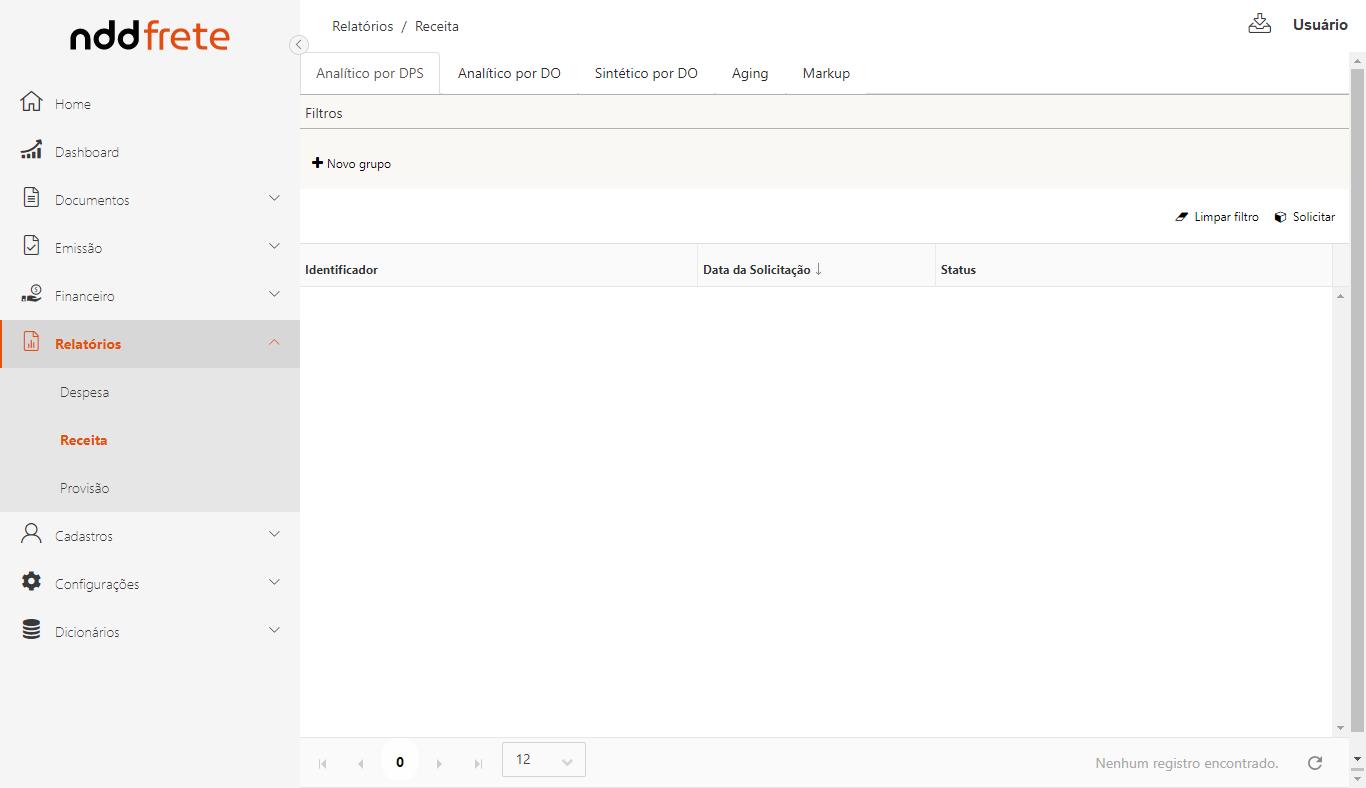Open Dashboard via its chart icon

tap(32, 151)
